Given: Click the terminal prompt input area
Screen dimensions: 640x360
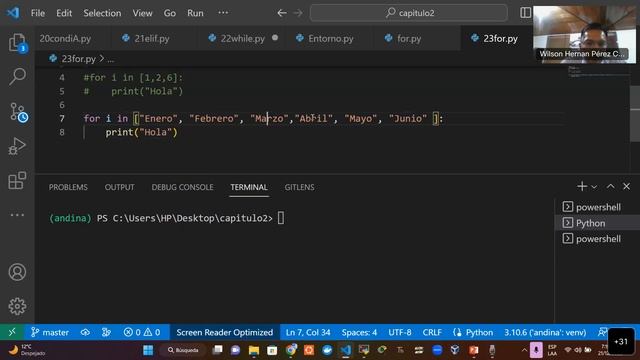Looking at the screenshot, I should (281, 218).
